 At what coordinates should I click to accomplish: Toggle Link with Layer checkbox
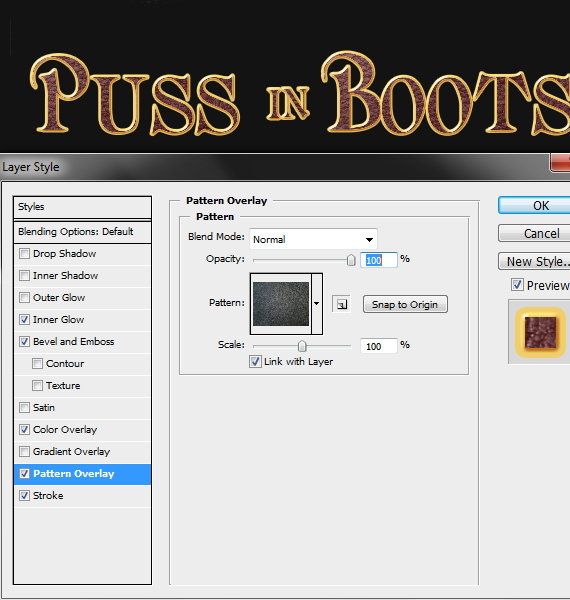[255, 362]
